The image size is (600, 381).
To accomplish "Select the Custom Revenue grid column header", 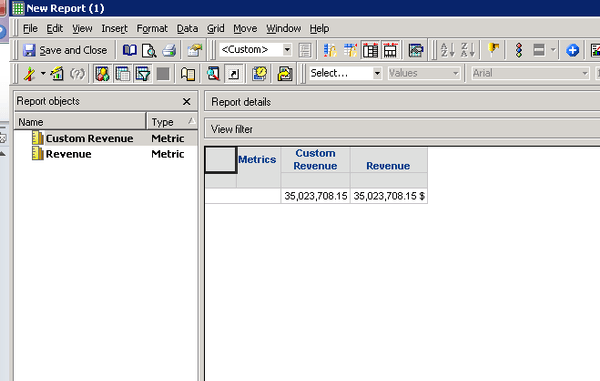I will click(315, 160).
